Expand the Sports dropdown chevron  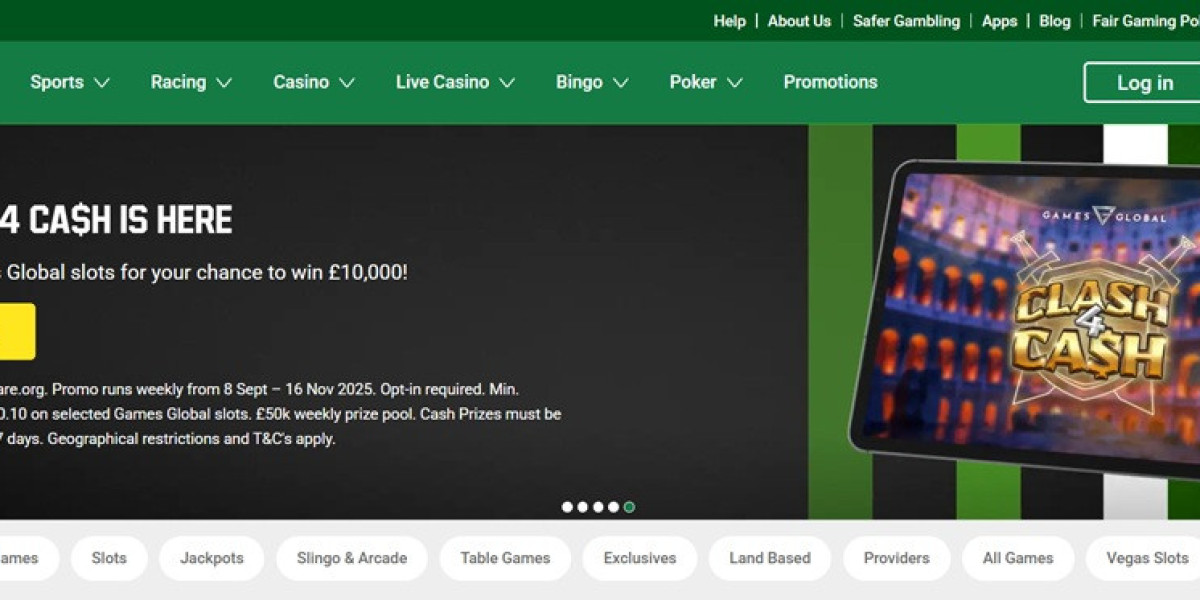pyautogui.click(x=101, y=83)
